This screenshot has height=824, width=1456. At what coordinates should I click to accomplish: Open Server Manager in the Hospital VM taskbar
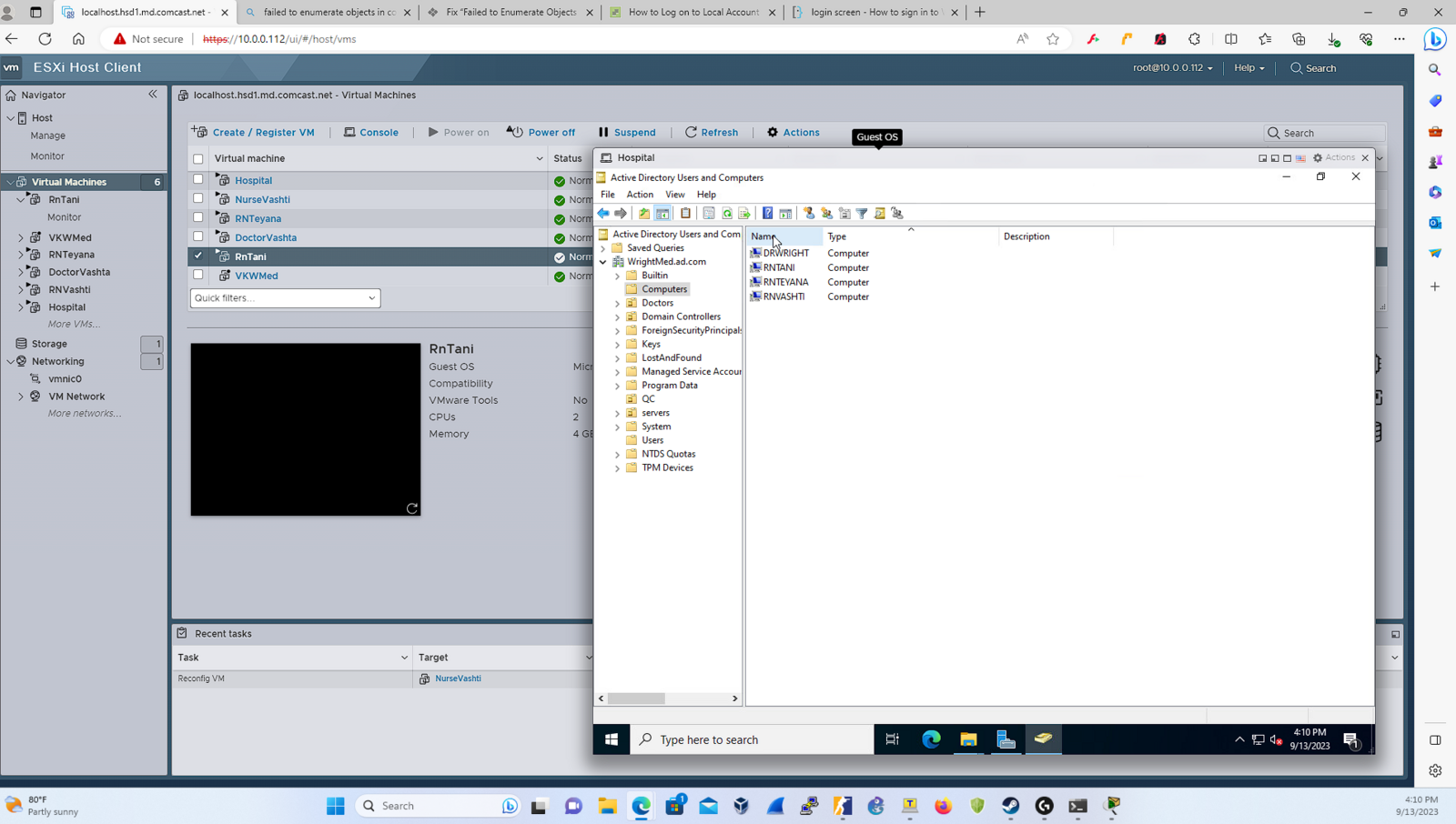click(1006, 739)
